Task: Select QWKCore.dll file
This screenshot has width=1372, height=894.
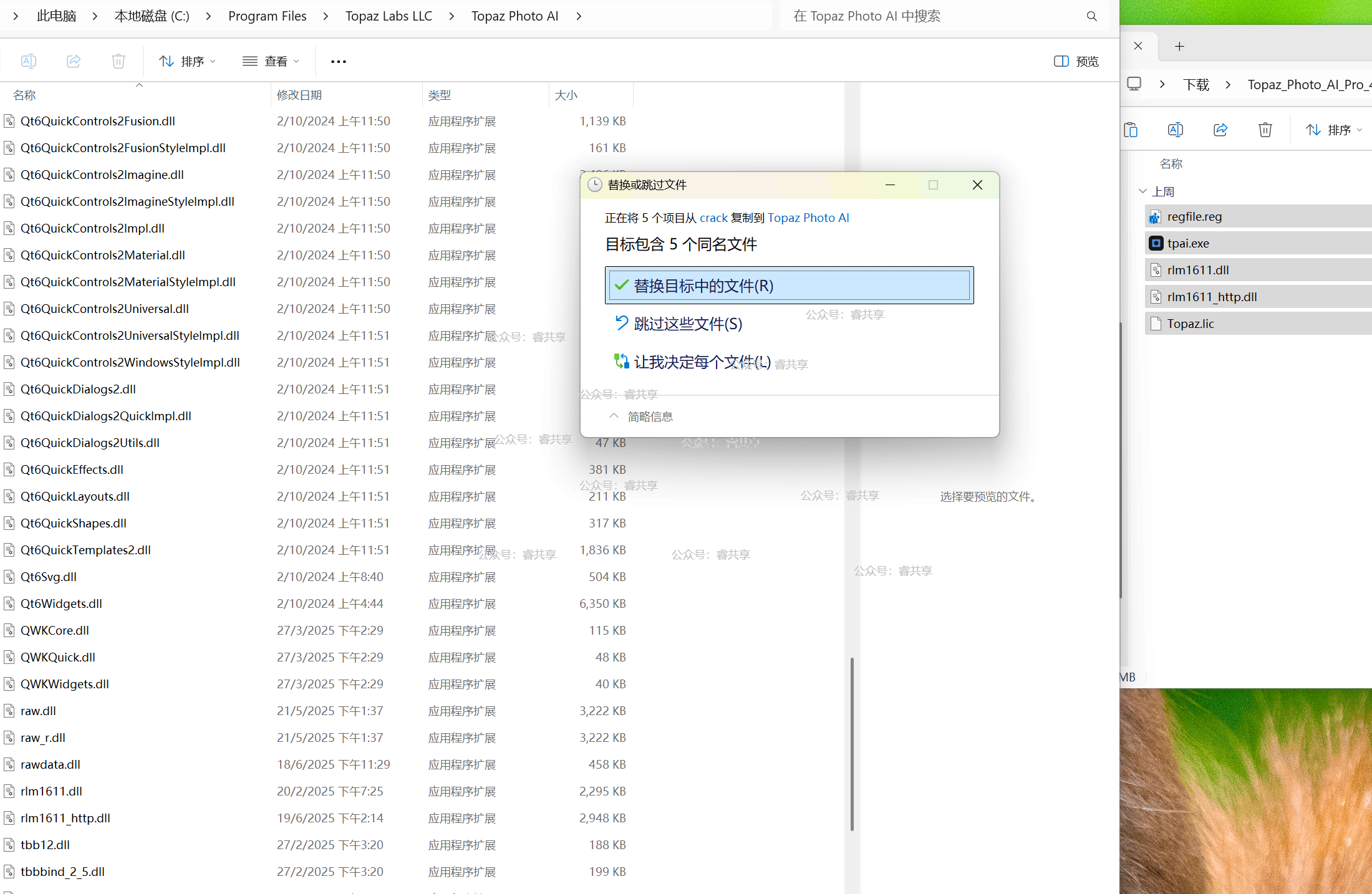Action: (x=55, y=630)
